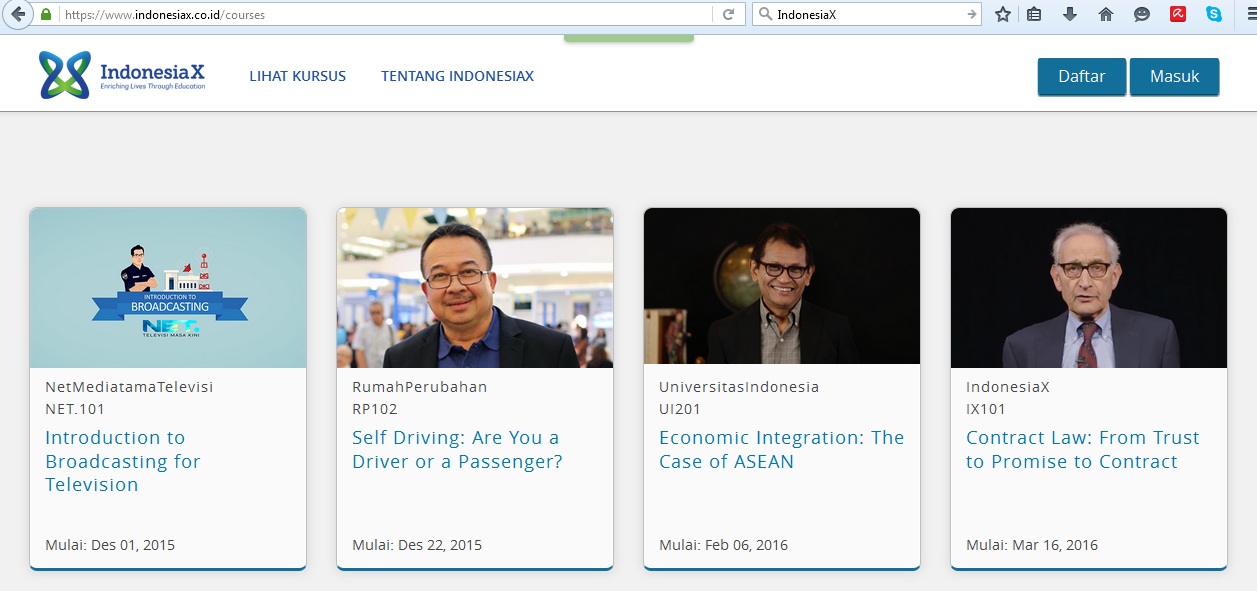This screenshot has width=1257, height=591.
Task: Click the search go arrow
Action: click(972, 15)
